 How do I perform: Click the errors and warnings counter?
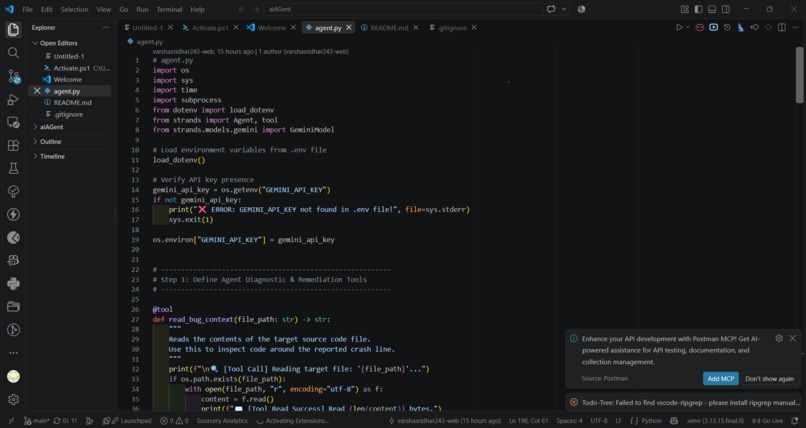point(174,421)
